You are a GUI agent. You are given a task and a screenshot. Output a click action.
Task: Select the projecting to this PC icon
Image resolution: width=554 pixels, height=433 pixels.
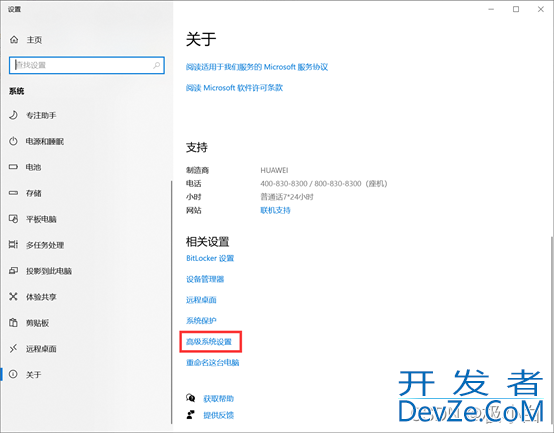point(13,271)
